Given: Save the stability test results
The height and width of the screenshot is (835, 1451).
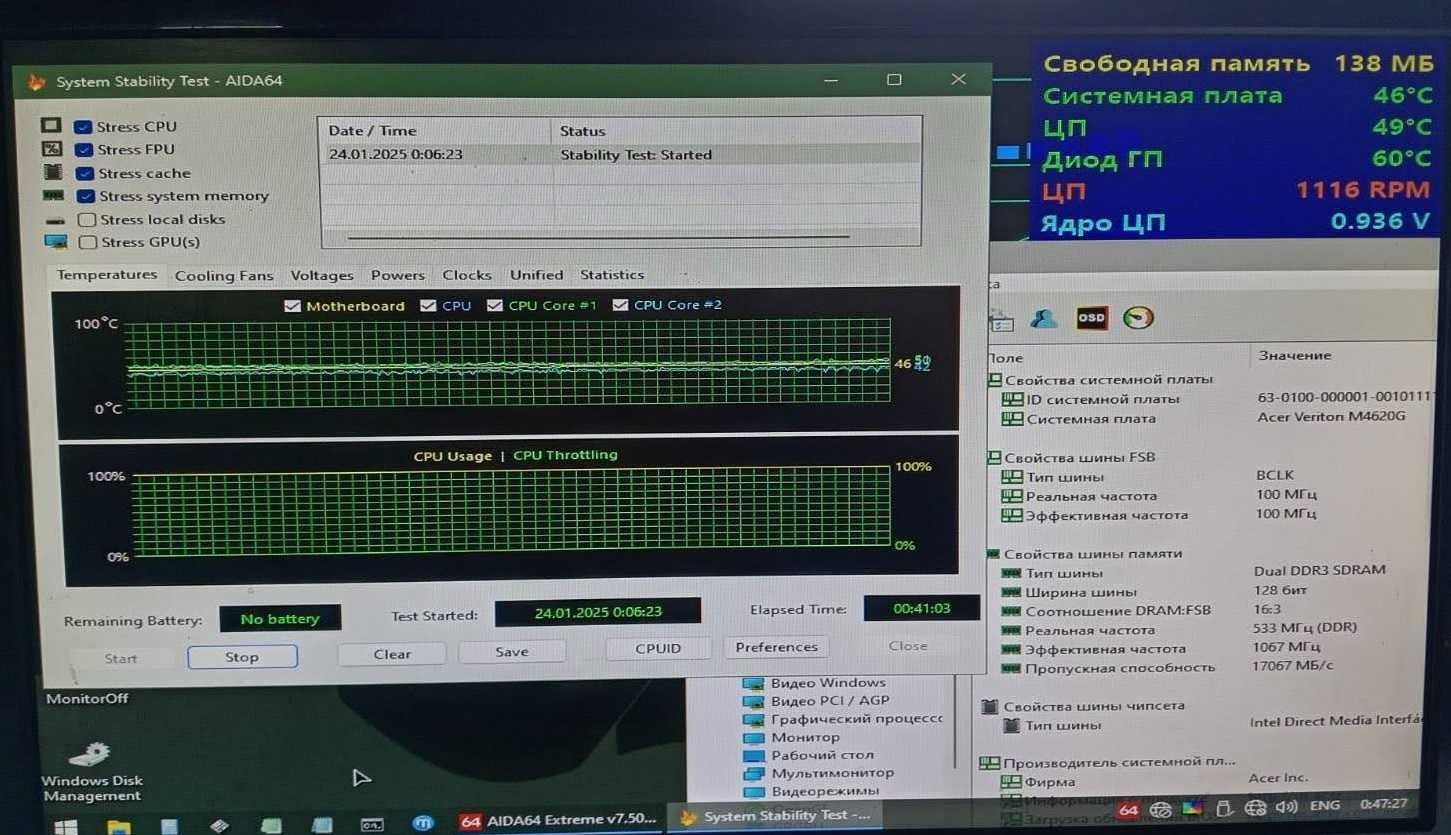Looking at the screenshot, I should (x=512, y=652).
